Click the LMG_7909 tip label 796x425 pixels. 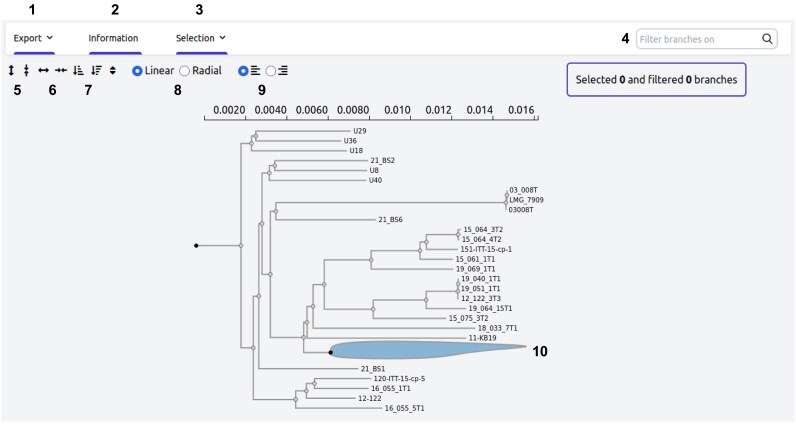[526, 200]
